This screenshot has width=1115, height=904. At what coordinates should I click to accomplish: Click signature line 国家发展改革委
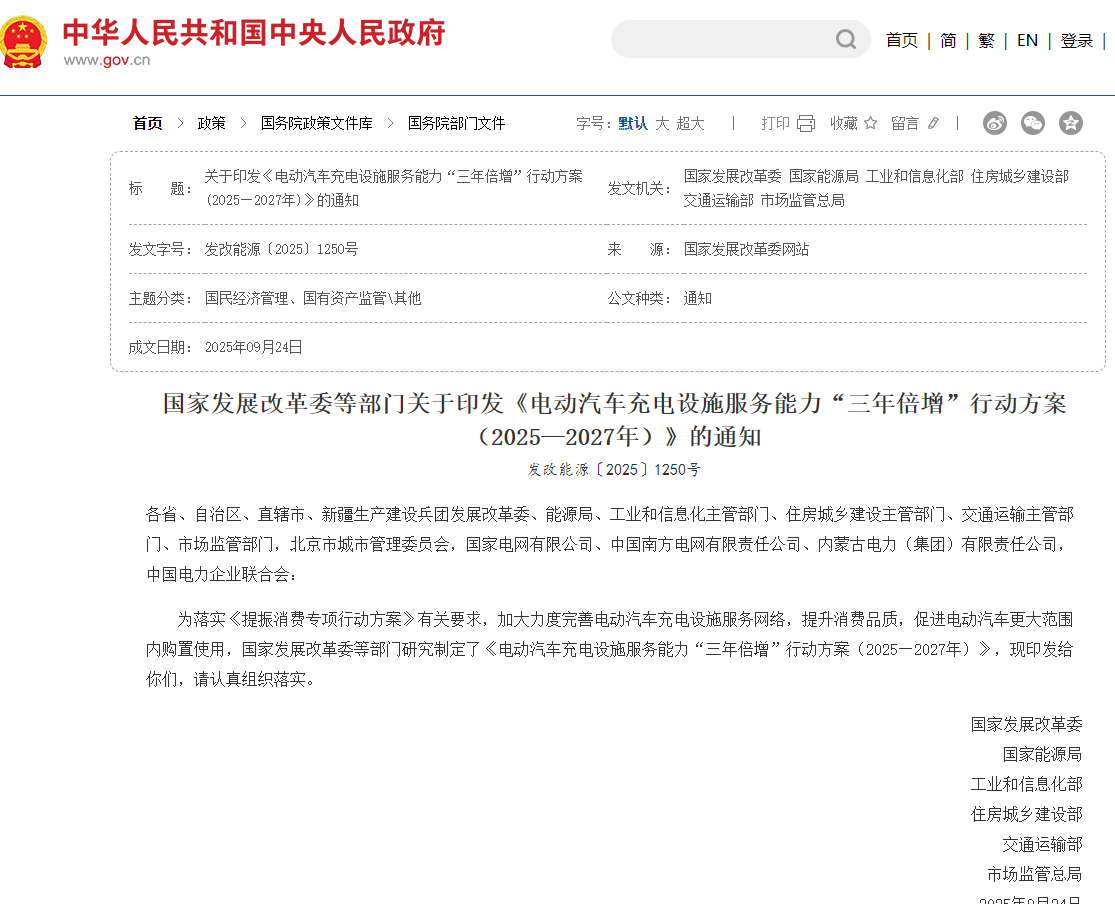tap(1026, 724)
